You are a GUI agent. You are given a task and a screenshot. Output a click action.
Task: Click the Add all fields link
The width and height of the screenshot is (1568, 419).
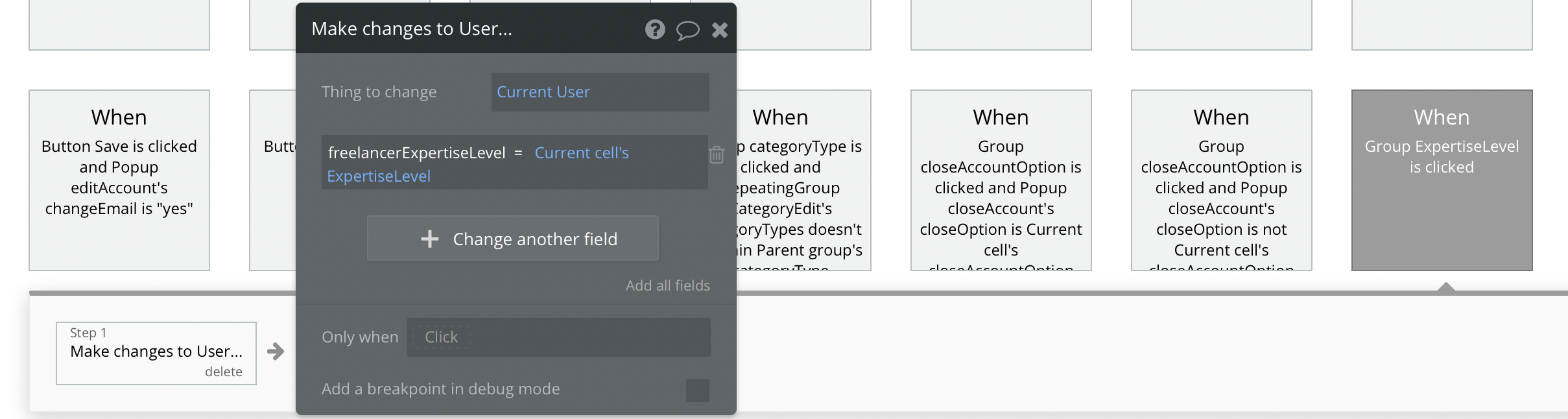(667, 285)
